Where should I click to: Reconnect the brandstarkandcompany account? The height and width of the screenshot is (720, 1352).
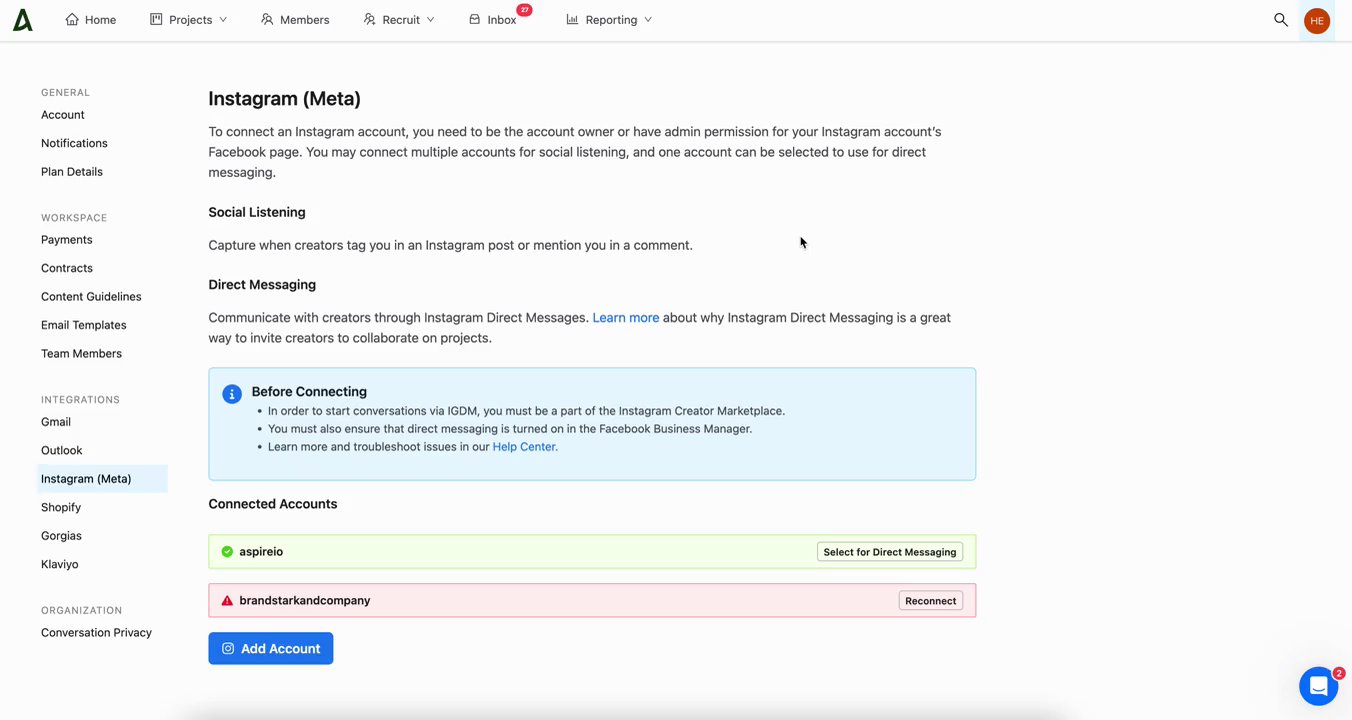tap(930, 601)
